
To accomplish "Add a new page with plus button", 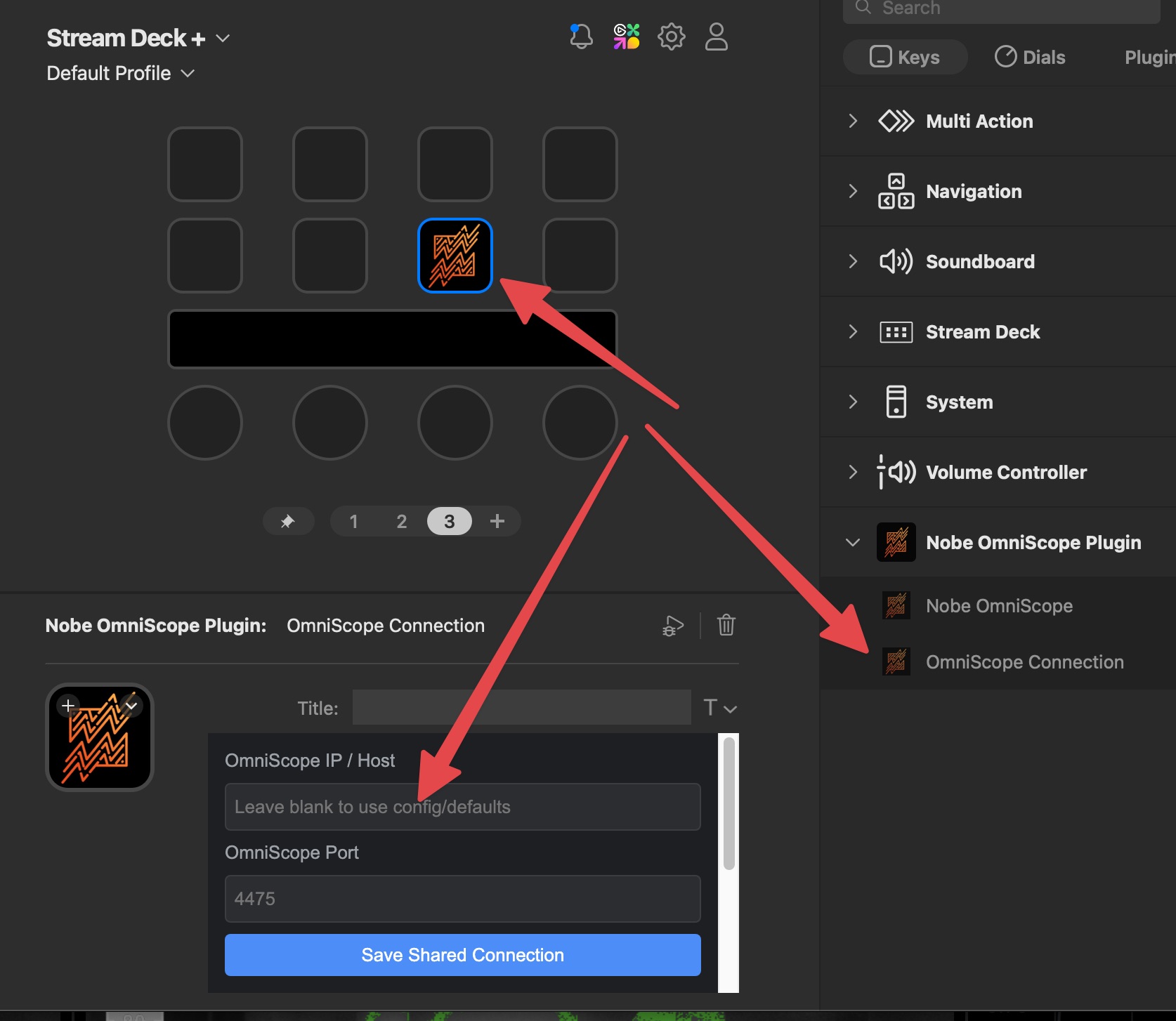I will click(x=497, y=521).
